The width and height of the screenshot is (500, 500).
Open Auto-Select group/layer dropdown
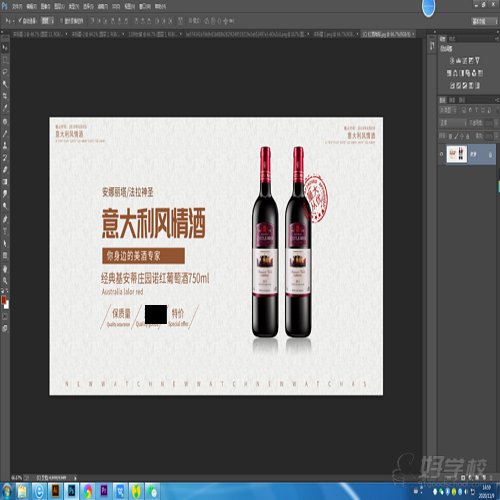[47, 21]
